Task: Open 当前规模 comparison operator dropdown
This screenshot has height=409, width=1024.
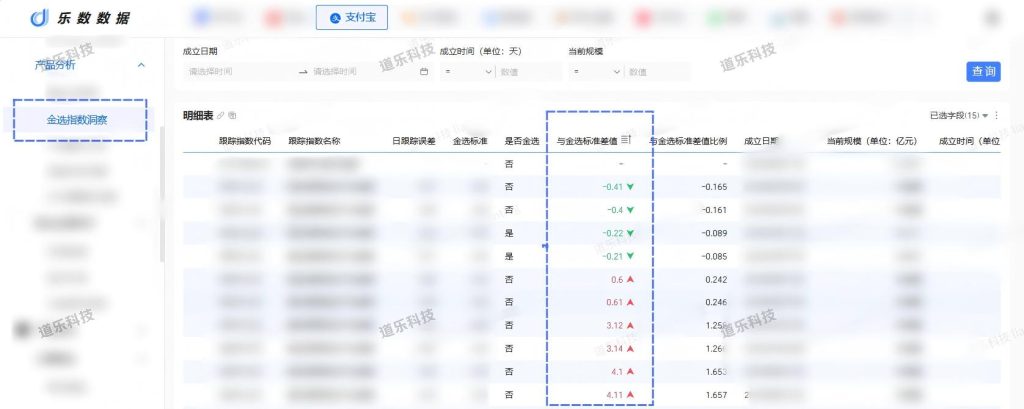Action: [x=596, y=72]
